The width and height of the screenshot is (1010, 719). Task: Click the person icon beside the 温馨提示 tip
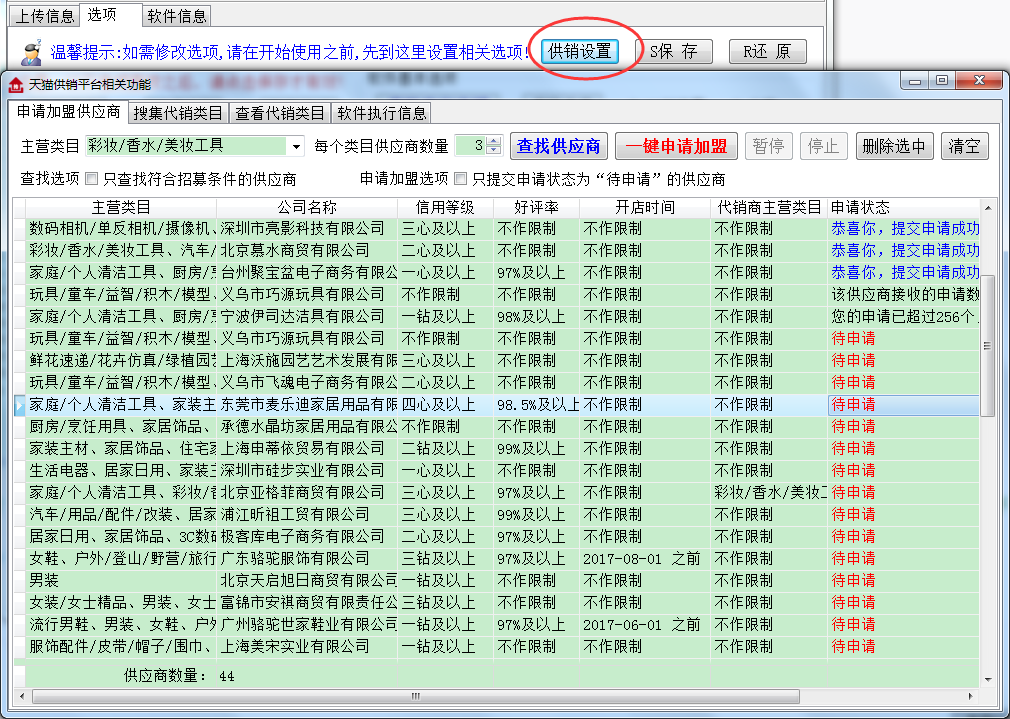[x=31, y=51]
